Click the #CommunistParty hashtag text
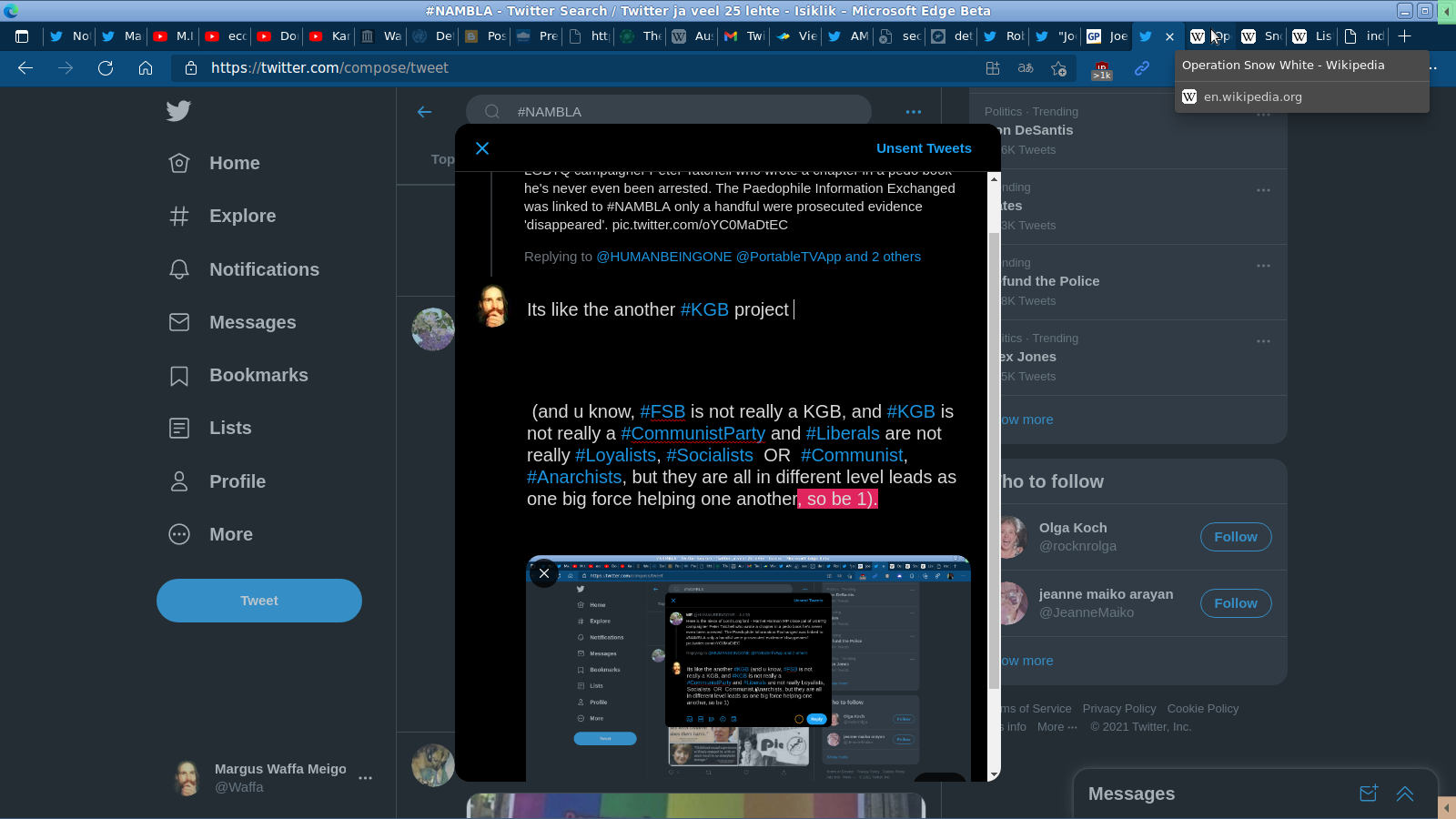This screenshot has height=819, width=1456. (x=693, y=433)
